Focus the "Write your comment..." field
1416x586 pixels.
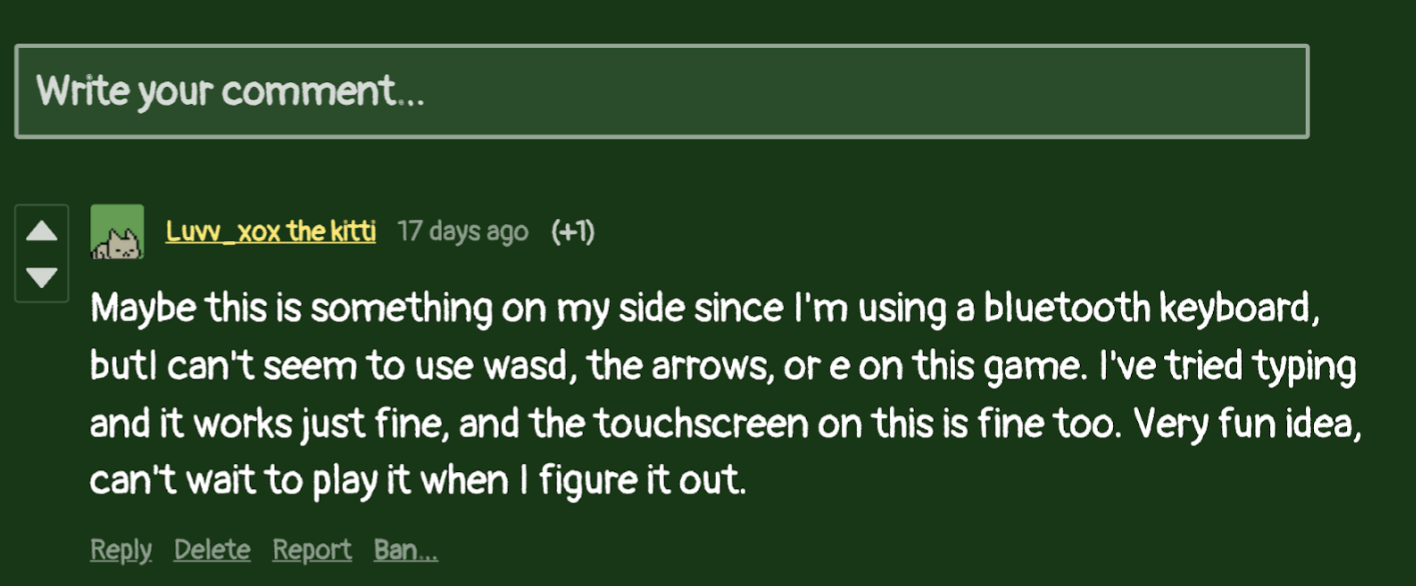click(x=661, y=92)
